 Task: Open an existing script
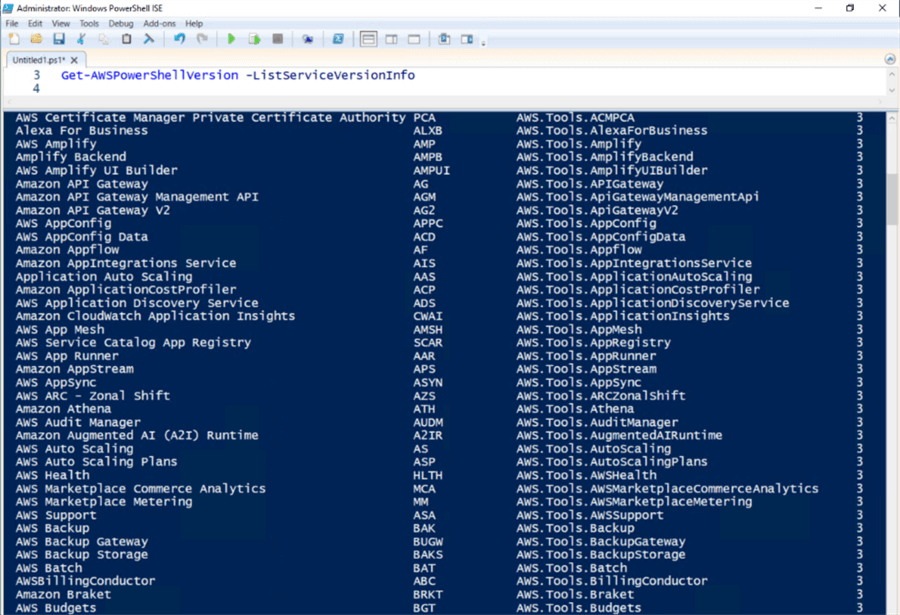click(x=34, y=37)
